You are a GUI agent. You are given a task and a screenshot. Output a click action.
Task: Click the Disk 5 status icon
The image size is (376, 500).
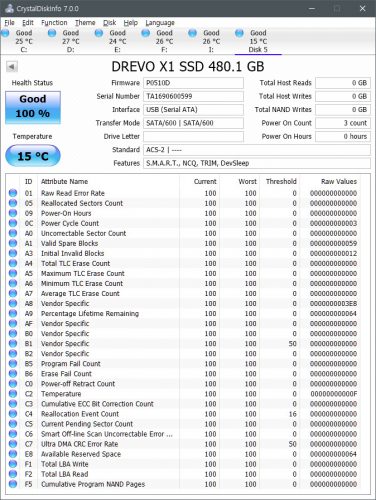pyautogui.click(x=239, y=33)
